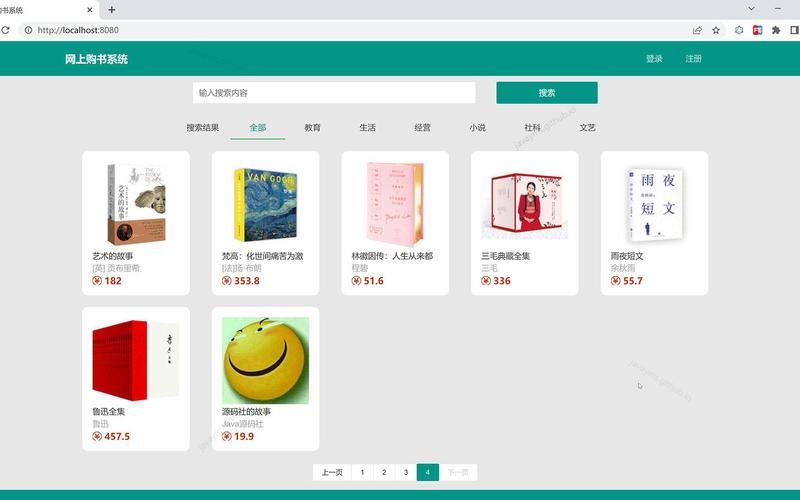
Task: Bookmark the page with the star icon
Action: point(716,30)
